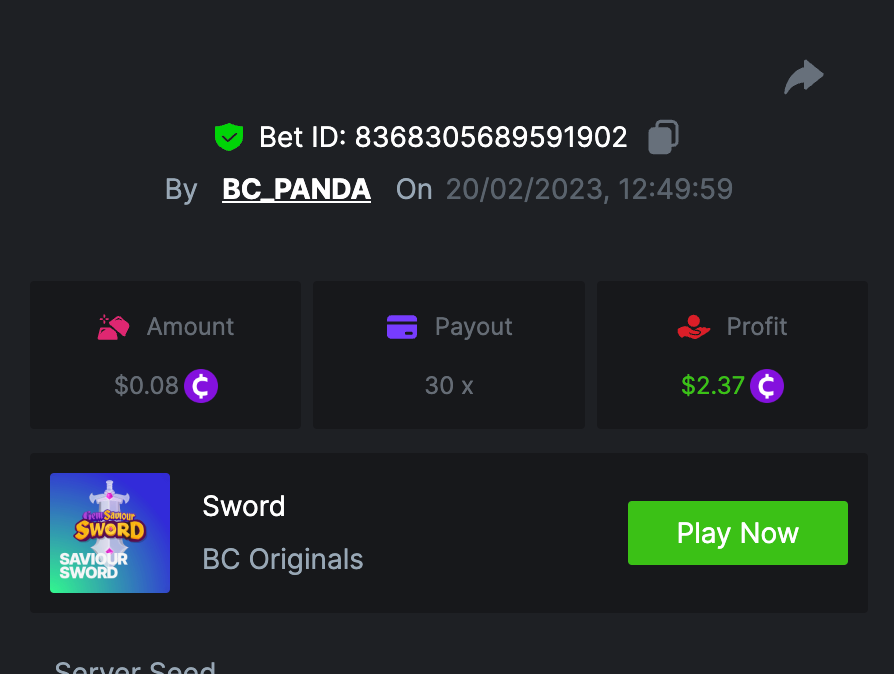The width and height of the screenshot is (894, 674).
Task: Open the BC_PANDA user profile
Action: (296, 189)
